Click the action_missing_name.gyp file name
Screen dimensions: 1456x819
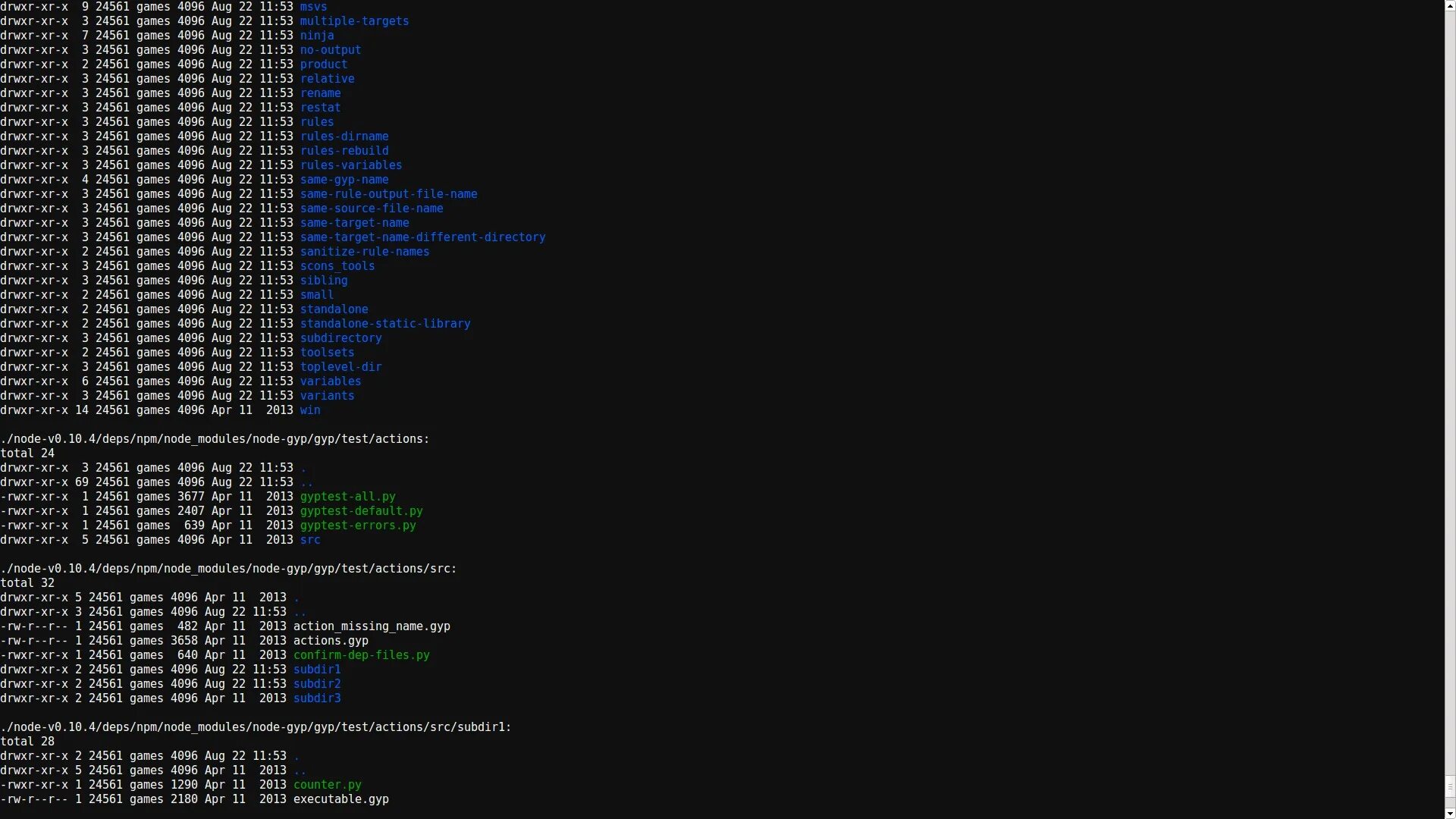click(372, 626)
